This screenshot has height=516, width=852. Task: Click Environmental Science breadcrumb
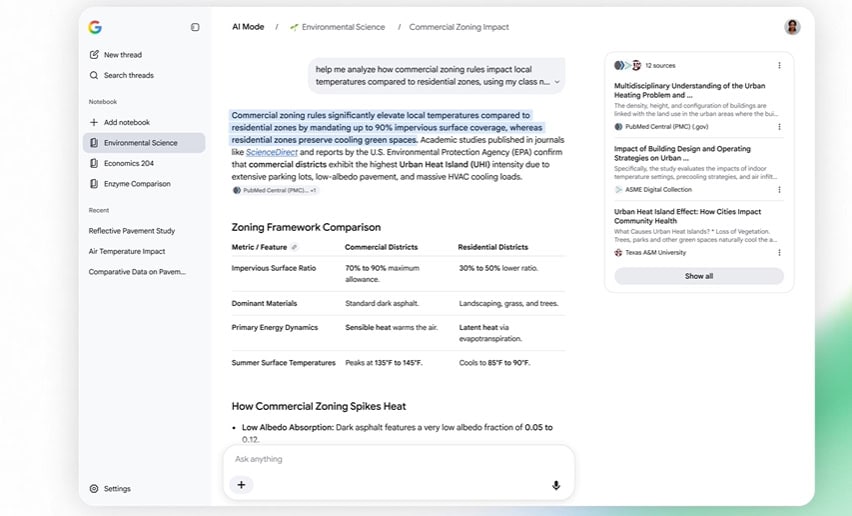click(x=337, y=27)
